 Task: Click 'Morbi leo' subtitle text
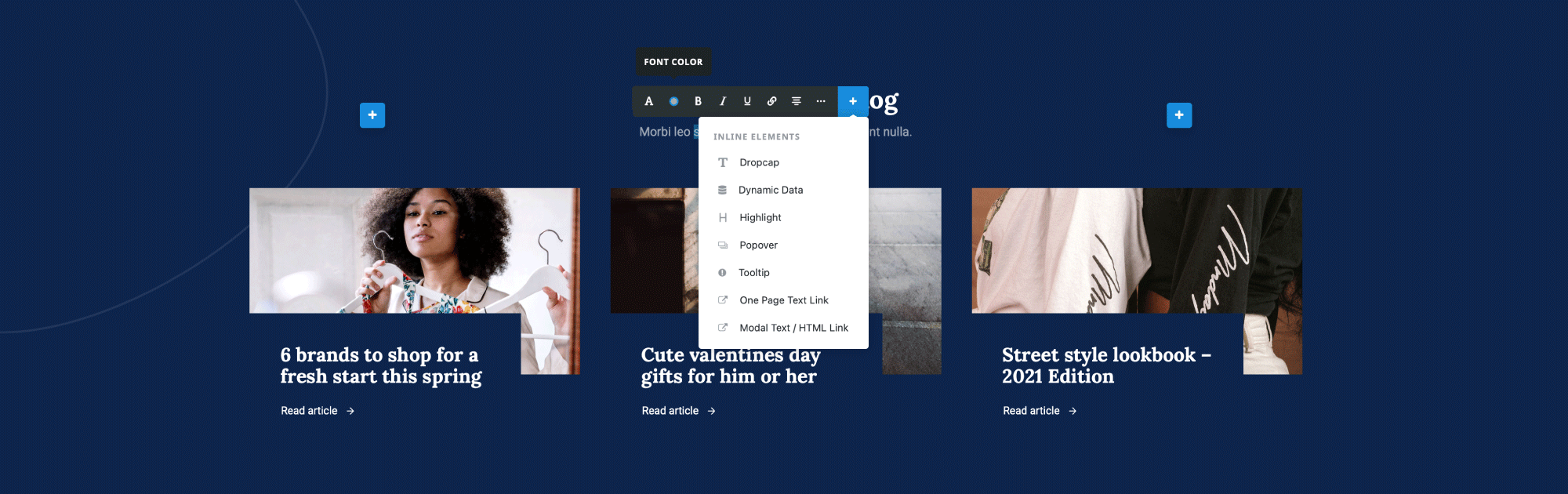[665, 132]
